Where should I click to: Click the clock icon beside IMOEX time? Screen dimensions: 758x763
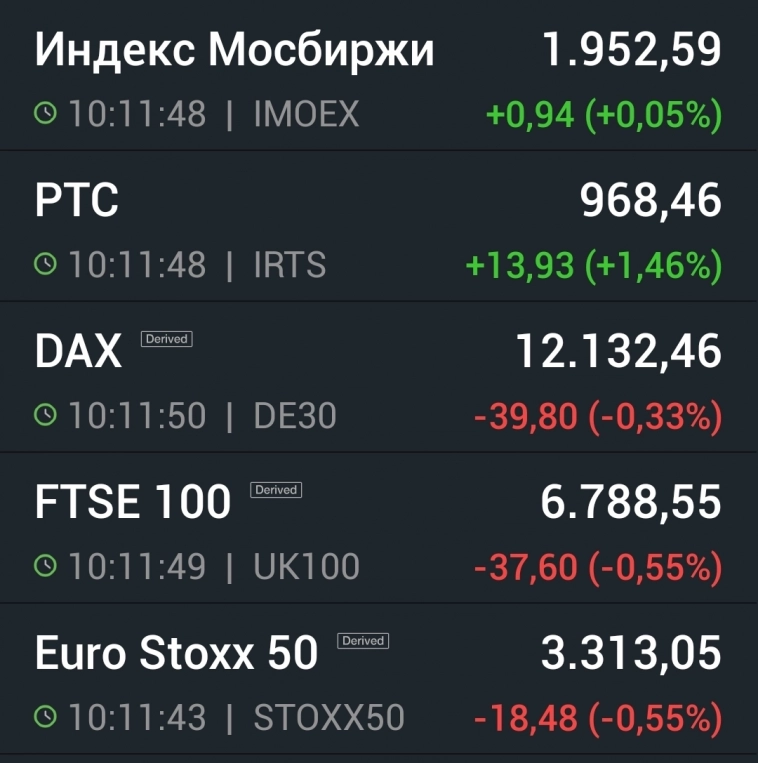(x=46, y=114)
